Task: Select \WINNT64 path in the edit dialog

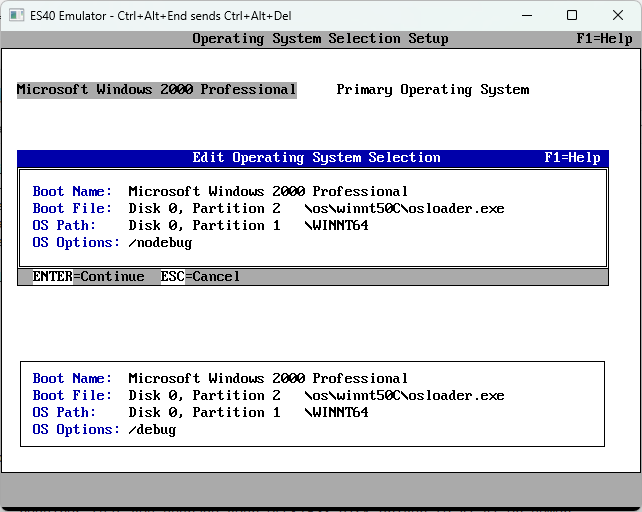Action: (x=337, y=226)
